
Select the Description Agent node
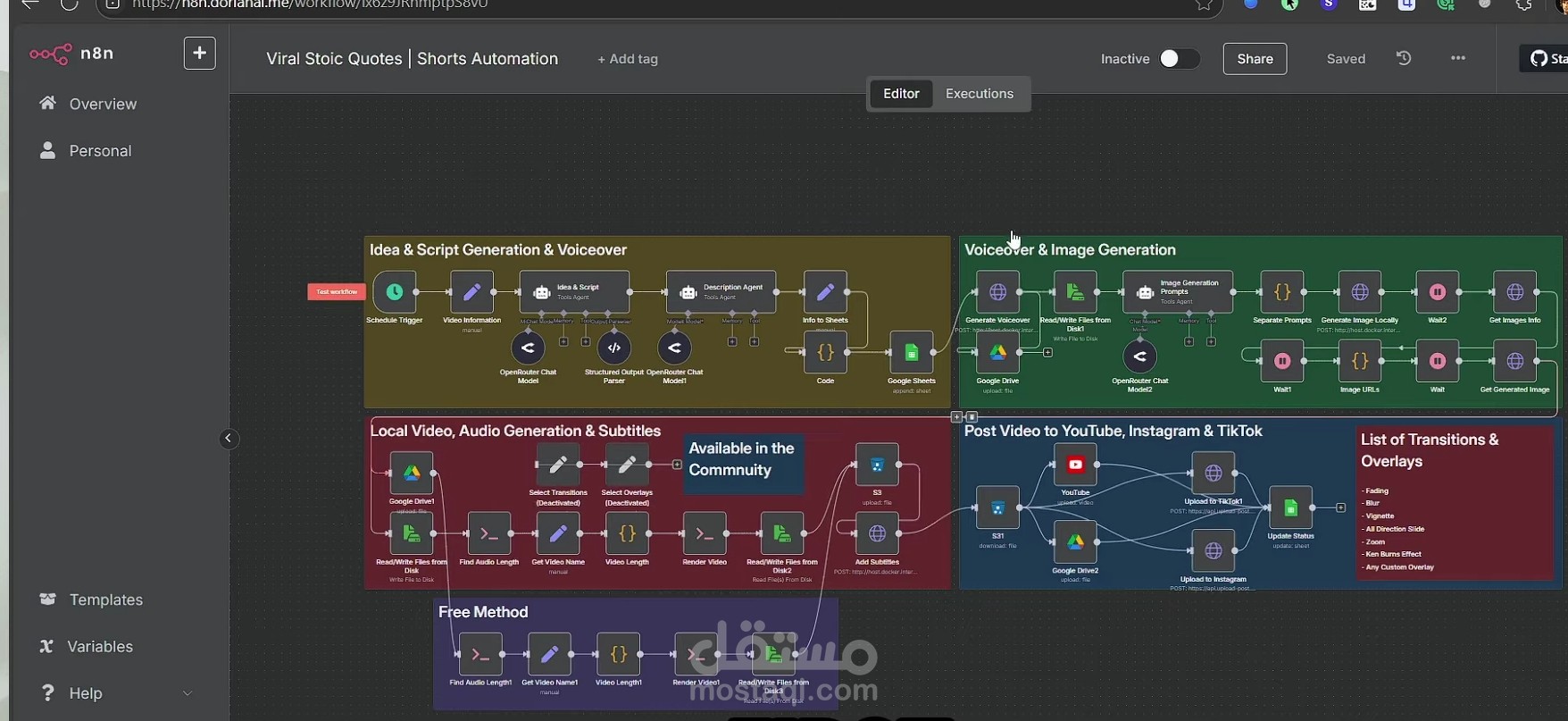coord(721,292)
